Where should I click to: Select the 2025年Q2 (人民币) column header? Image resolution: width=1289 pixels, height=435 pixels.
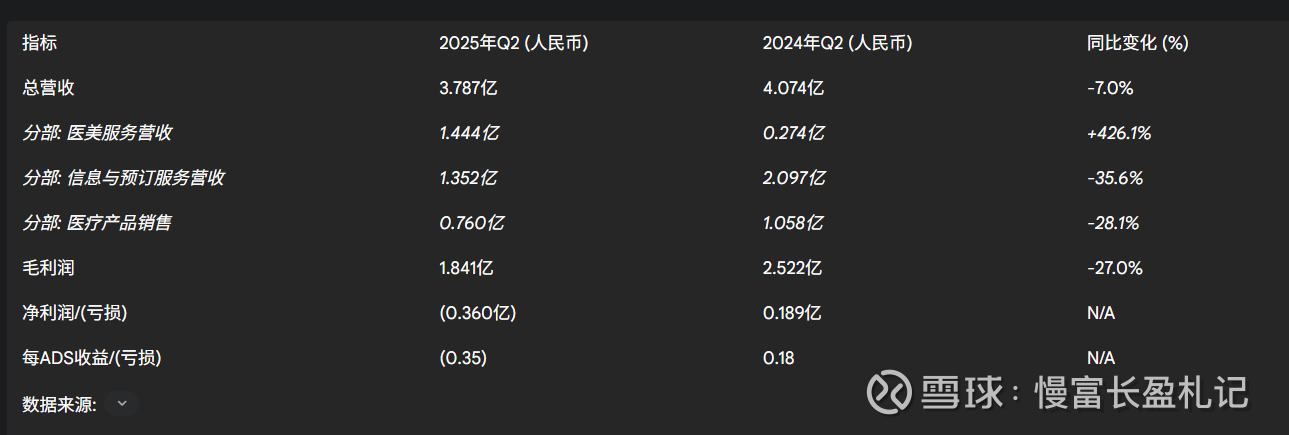[513, 43]
